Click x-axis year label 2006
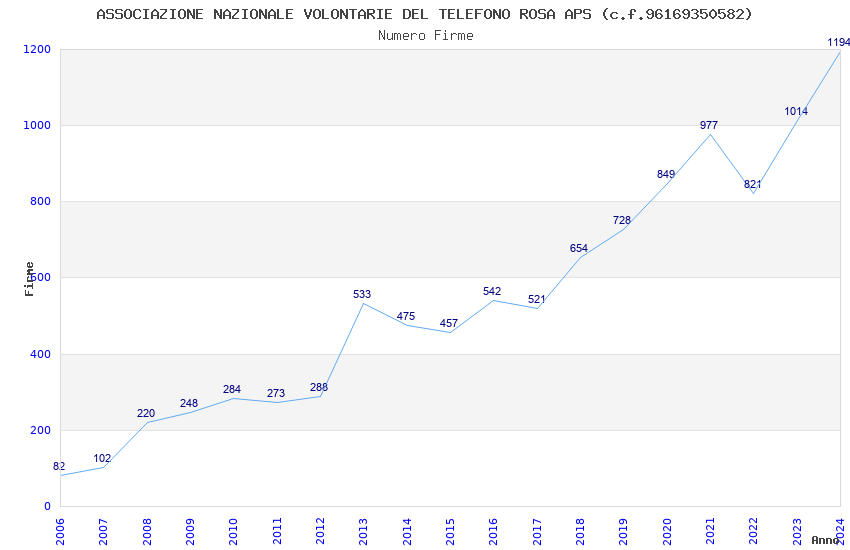This screenshot has height=550, width=850. 60,531
